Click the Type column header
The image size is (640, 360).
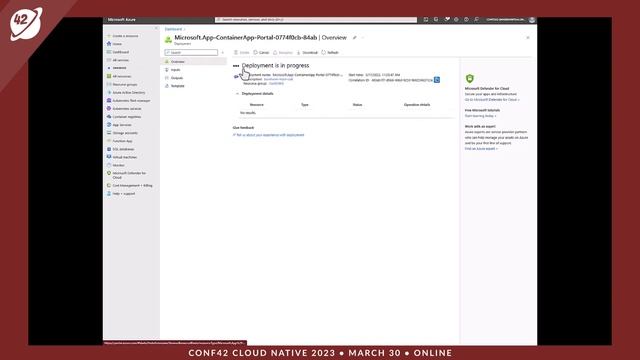(304, 105)
